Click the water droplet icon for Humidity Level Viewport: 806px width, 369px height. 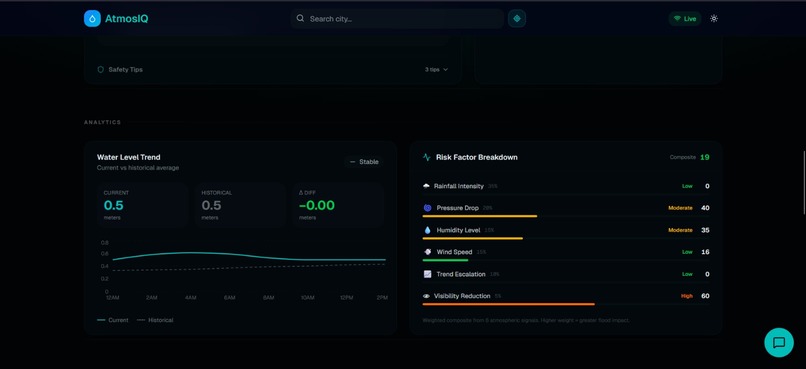coord(427,230)
